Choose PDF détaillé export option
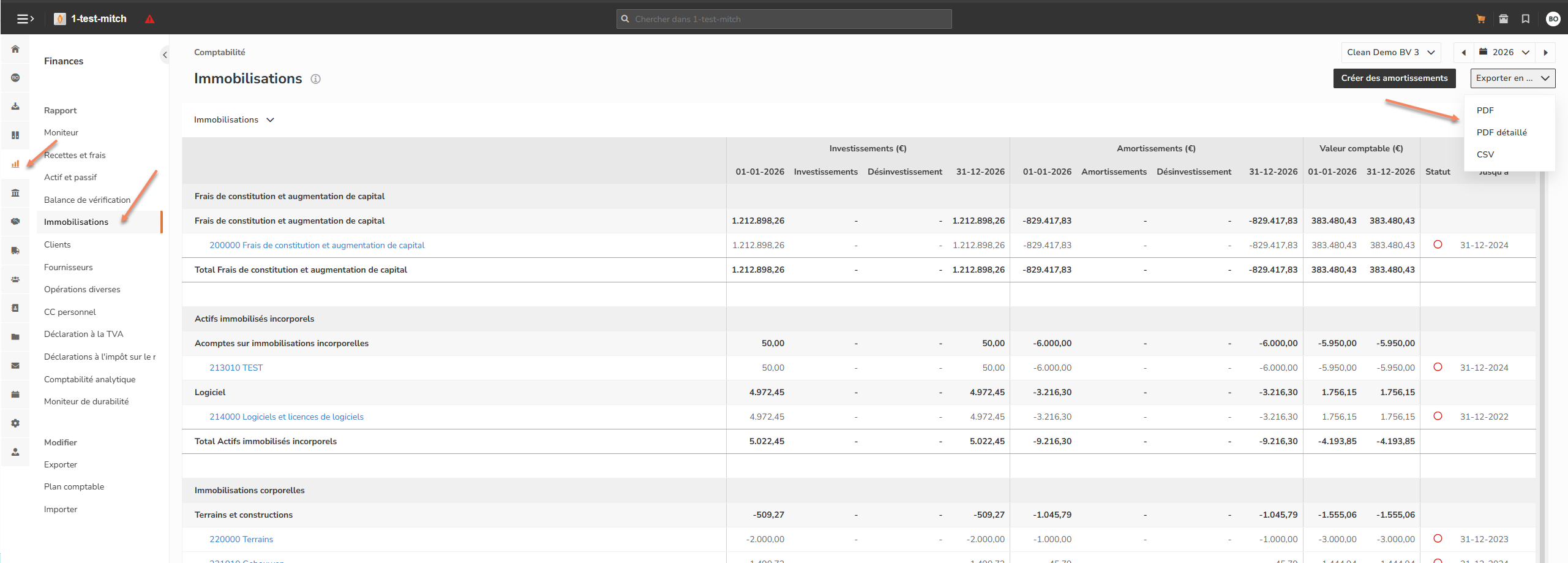 click(1501, 132)
